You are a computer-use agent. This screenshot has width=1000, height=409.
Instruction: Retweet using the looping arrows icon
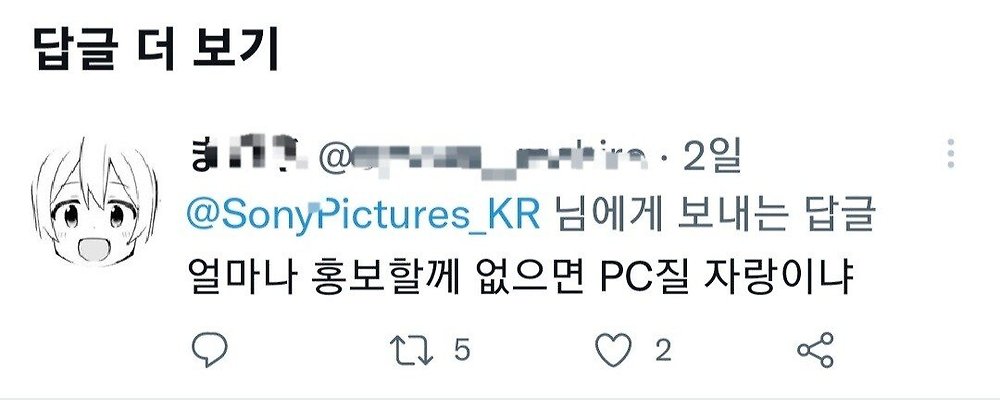point(411,350)
